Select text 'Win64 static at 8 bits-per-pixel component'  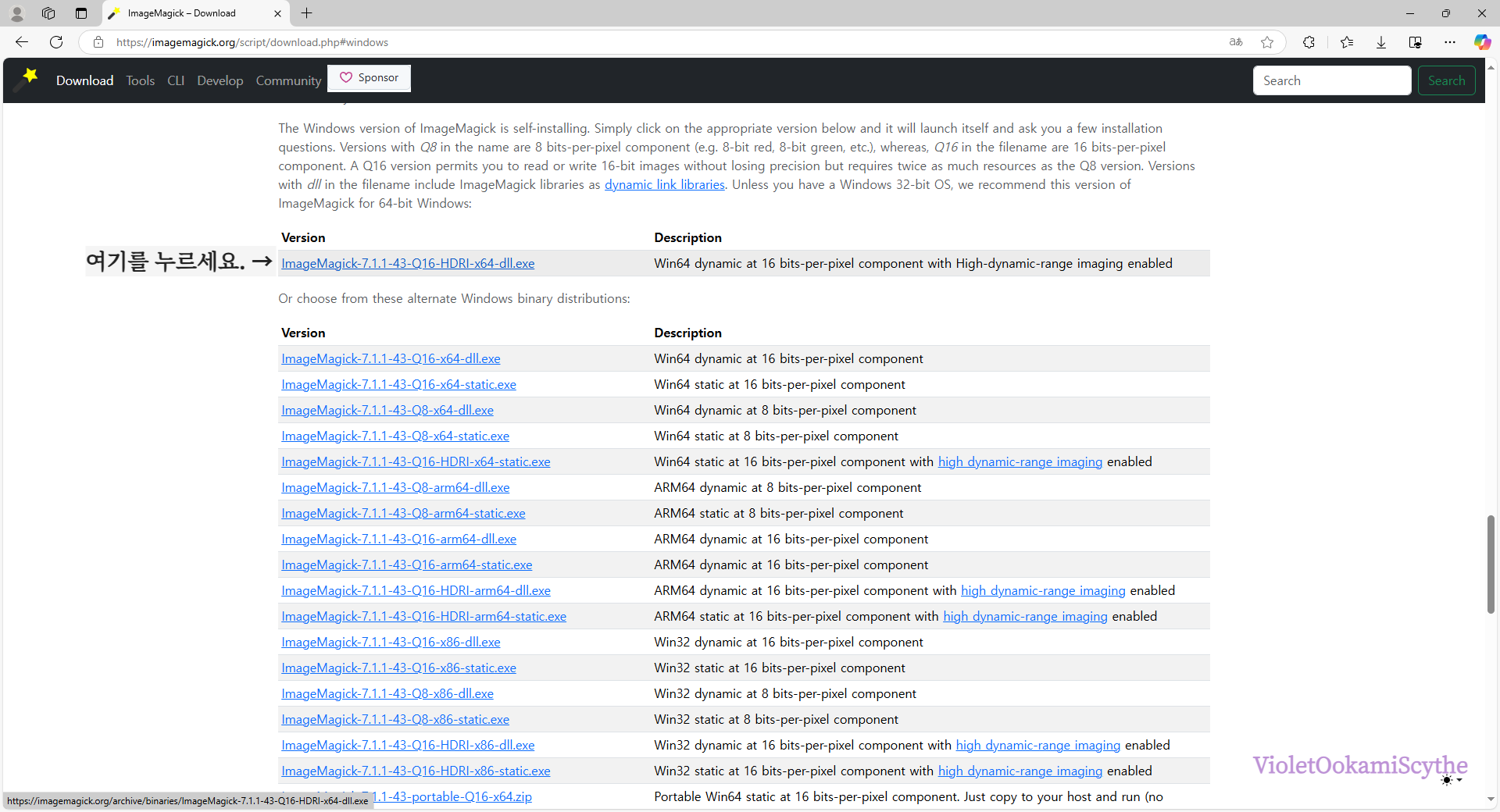[x=777, y=436]
